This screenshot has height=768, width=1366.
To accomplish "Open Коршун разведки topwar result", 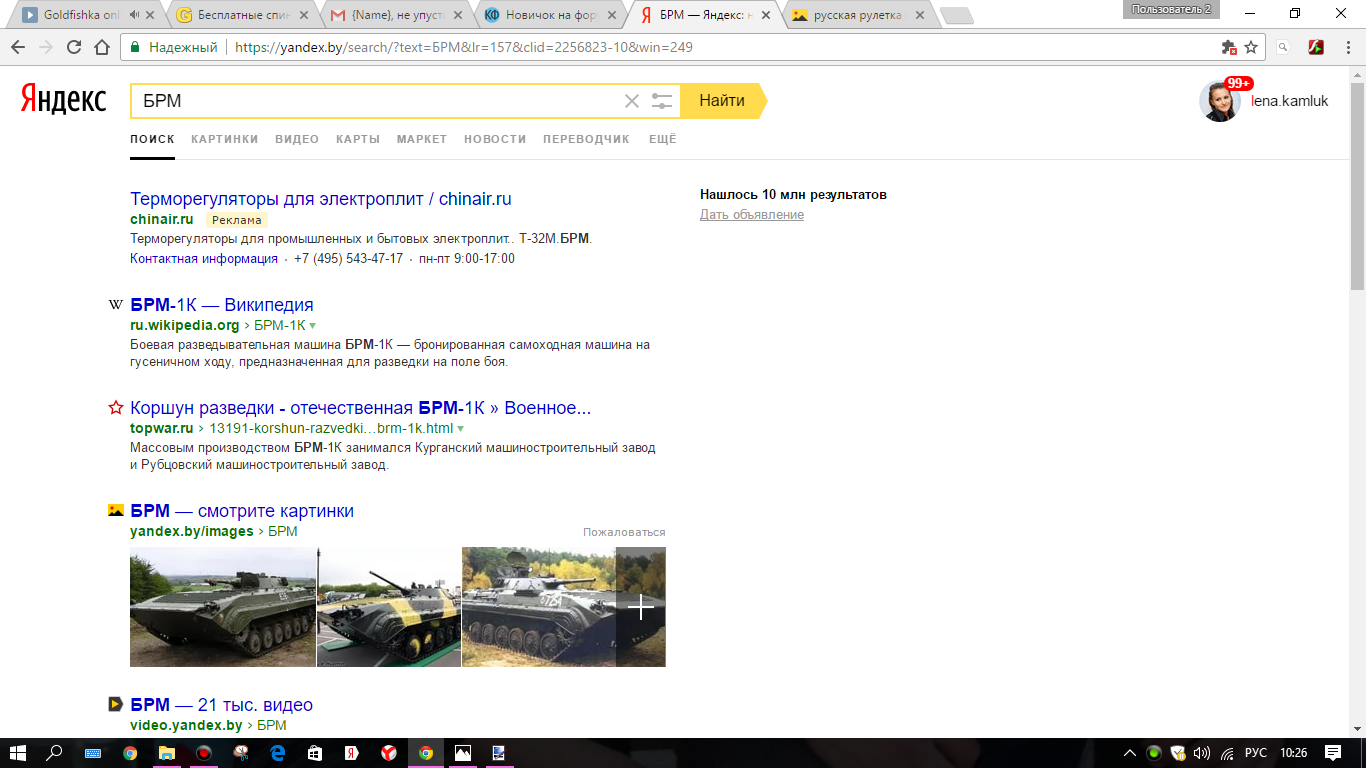I will pos(361,408).
